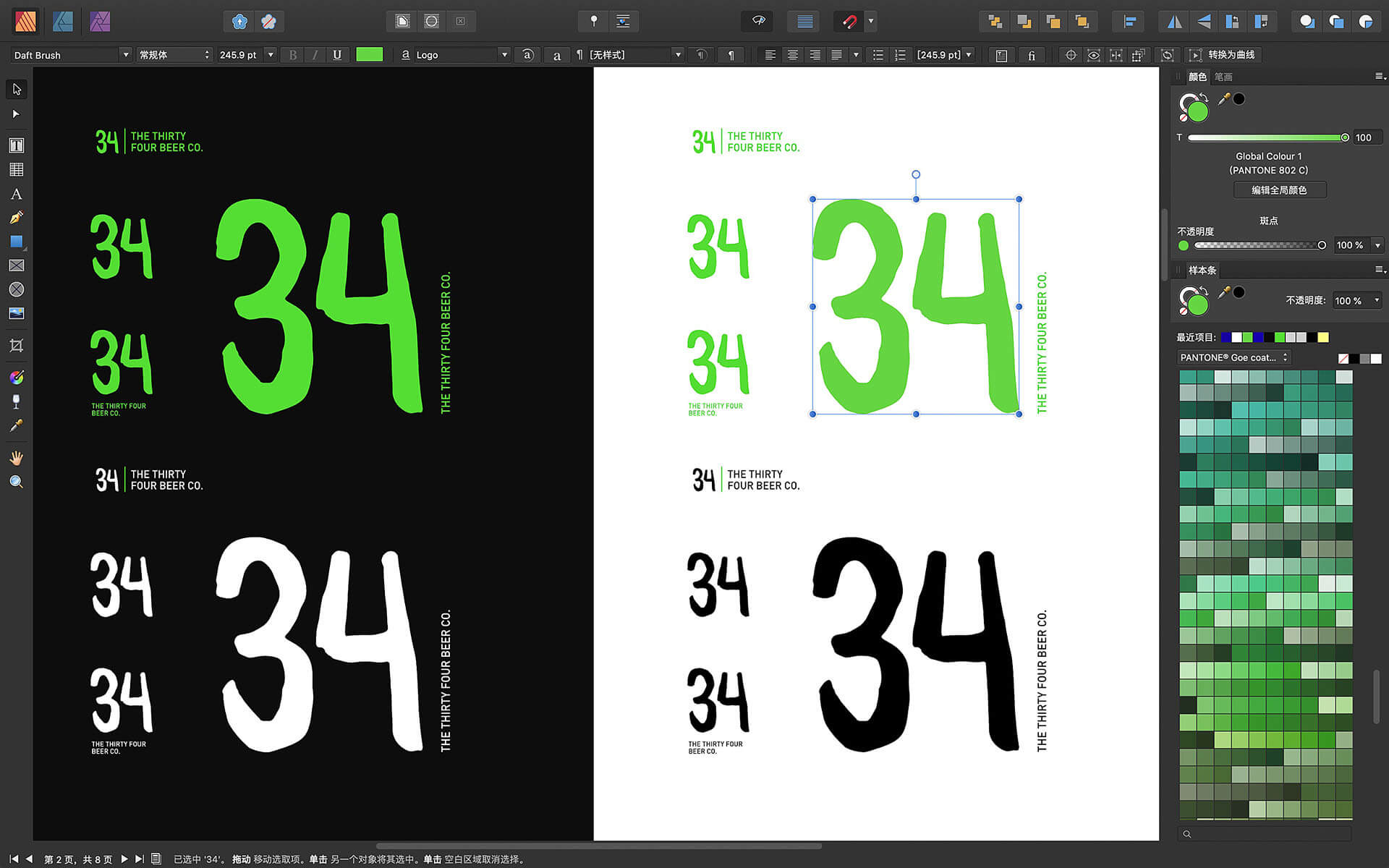Open snapping options dropdown arrow
Screen dimensions: 1389x868
point(871,22)
